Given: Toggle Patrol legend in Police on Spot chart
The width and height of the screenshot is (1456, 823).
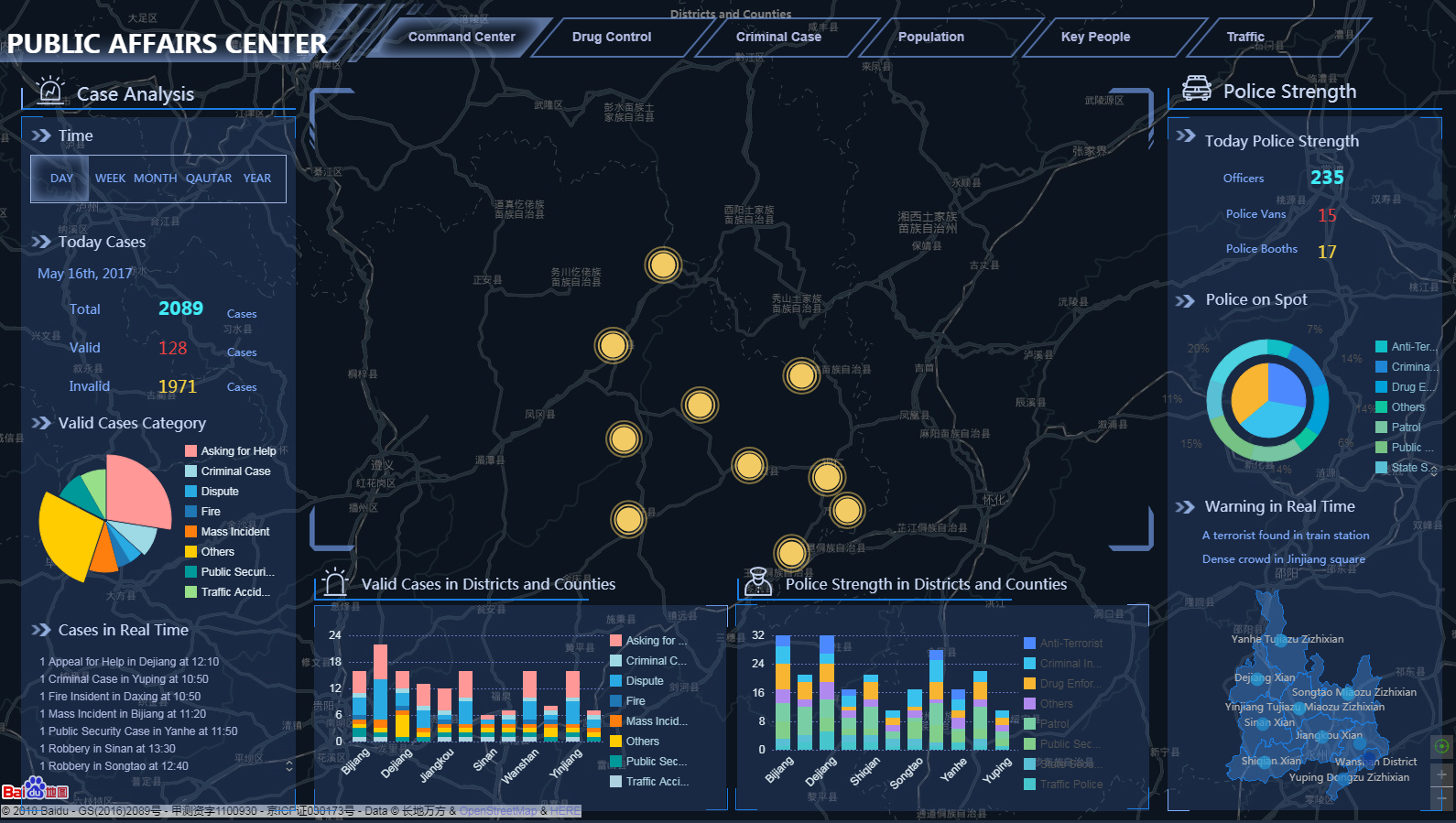Looking at the screenshot, I should pyautogui.click(x=1405, y=428).
